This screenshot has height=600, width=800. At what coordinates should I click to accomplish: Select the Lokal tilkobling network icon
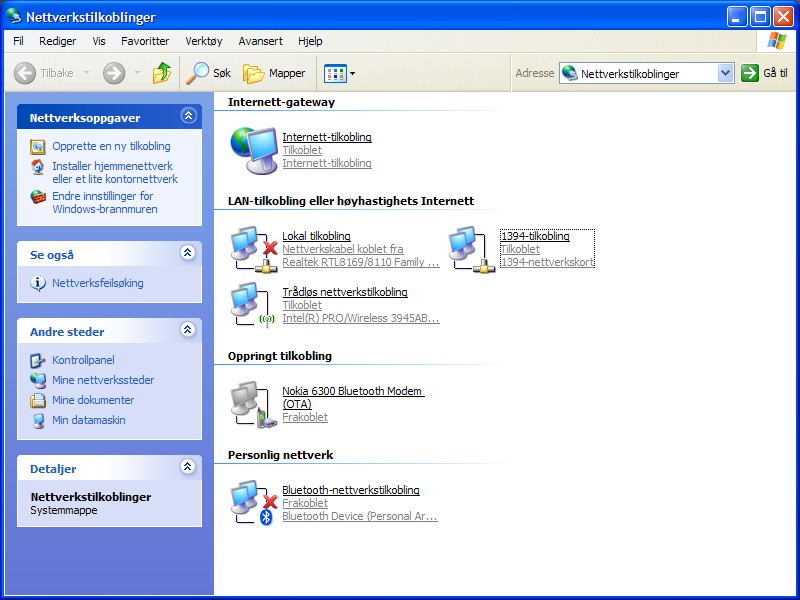click(x=254, y=249)
